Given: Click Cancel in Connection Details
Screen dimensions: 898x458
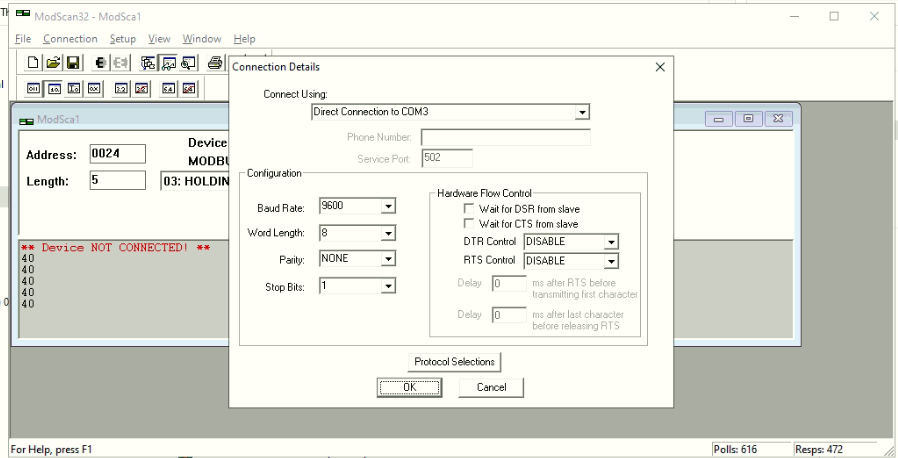Looking at the screenshot, I should tap(491, 388).
